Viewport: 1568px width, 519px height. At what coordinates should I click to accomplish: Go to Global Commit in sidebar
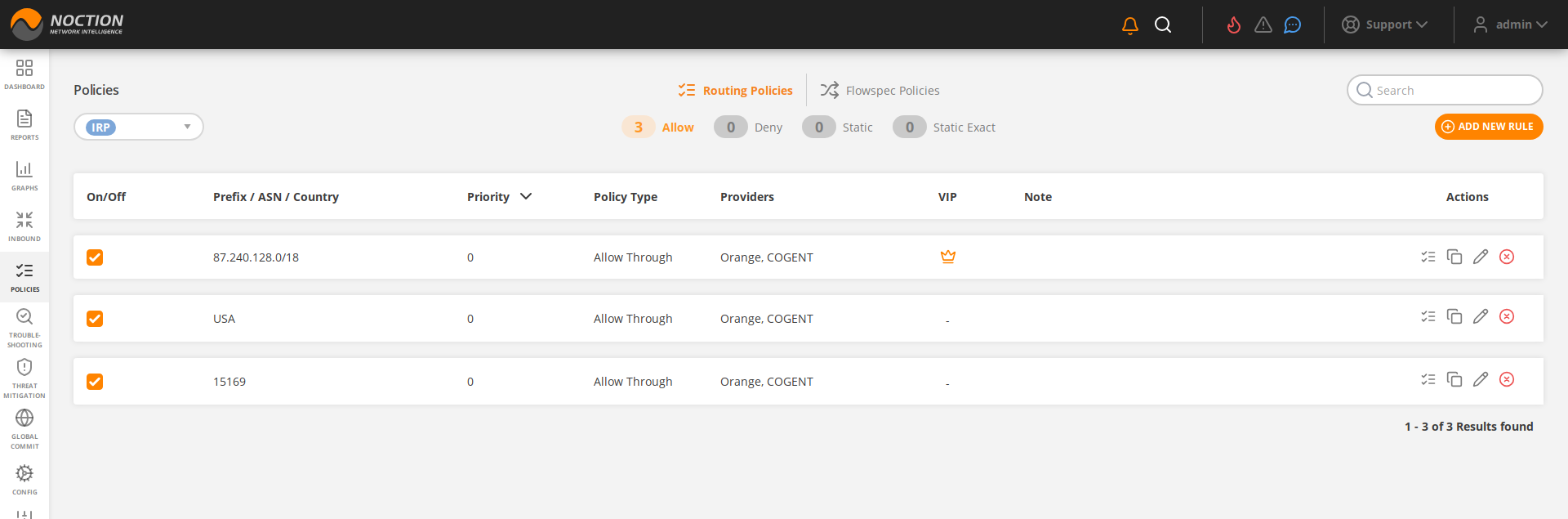point(24,428)
